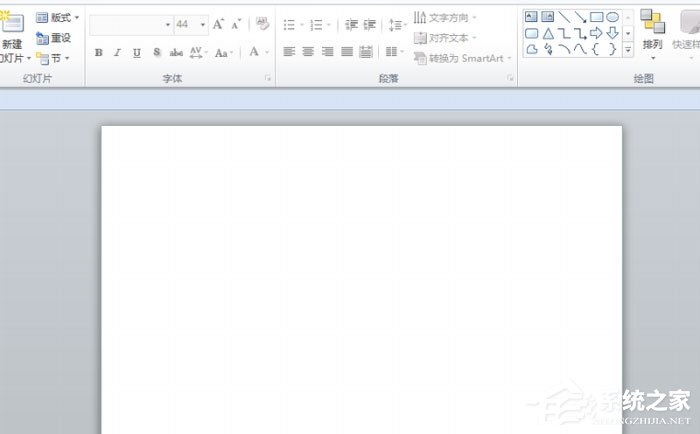Pick the triangle shape from gallery
Viewport: 700px width, 434px height.
coord(548,33)
